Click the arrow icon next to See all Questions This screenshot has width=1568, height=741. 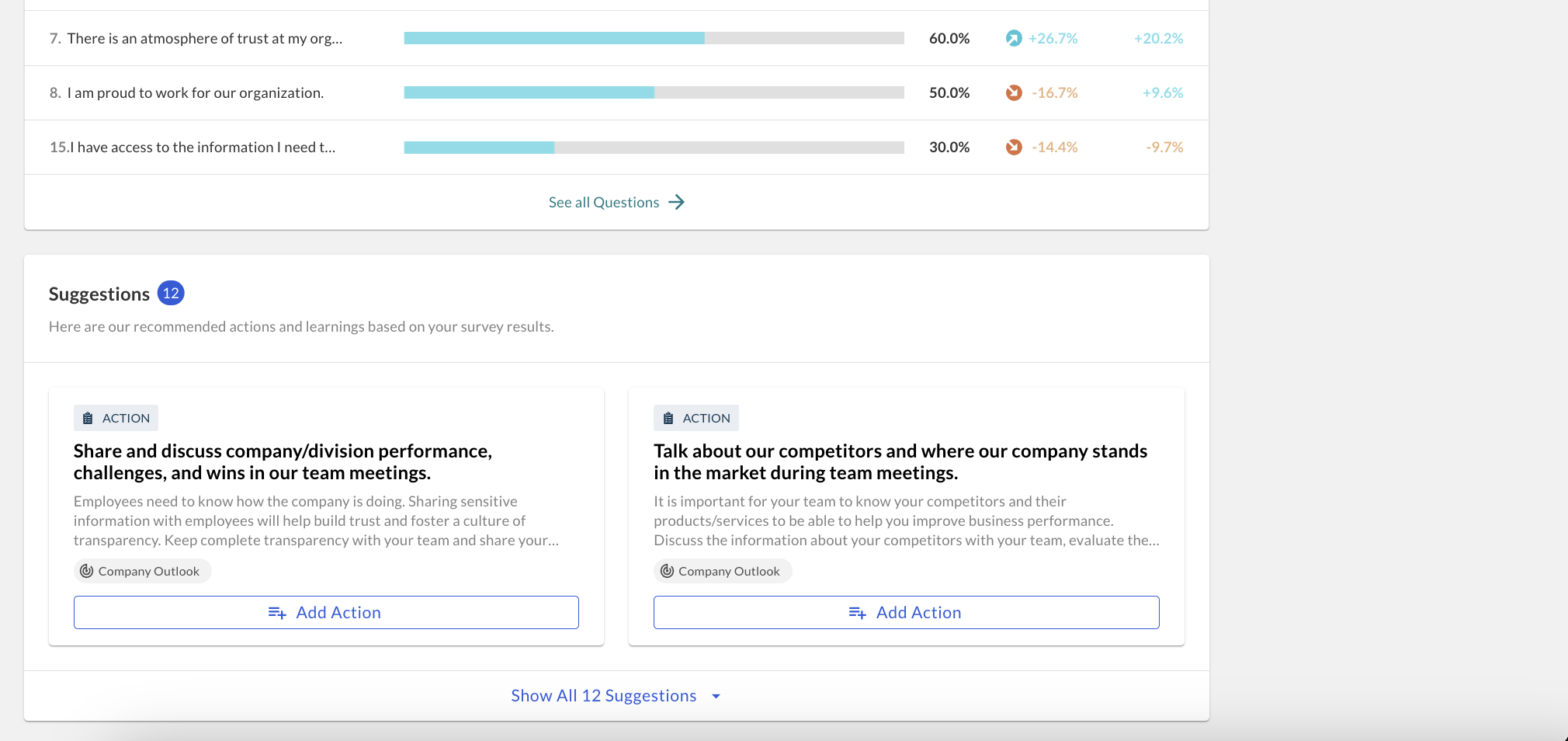[x=677, y=202]
